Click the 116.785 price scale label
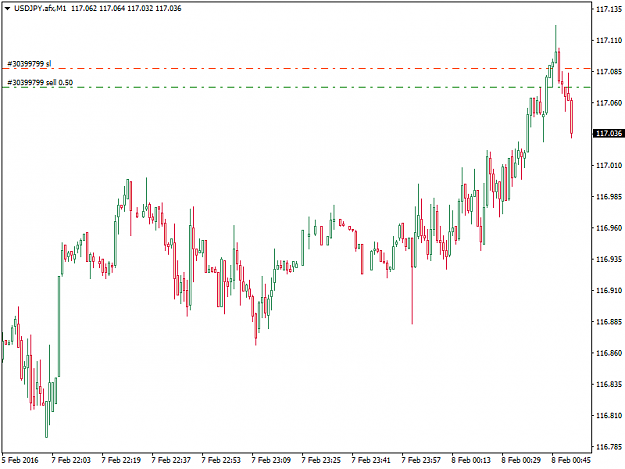The width and height of the screenshot is (625, 469). pyautogui.click(x=609, y=447)
